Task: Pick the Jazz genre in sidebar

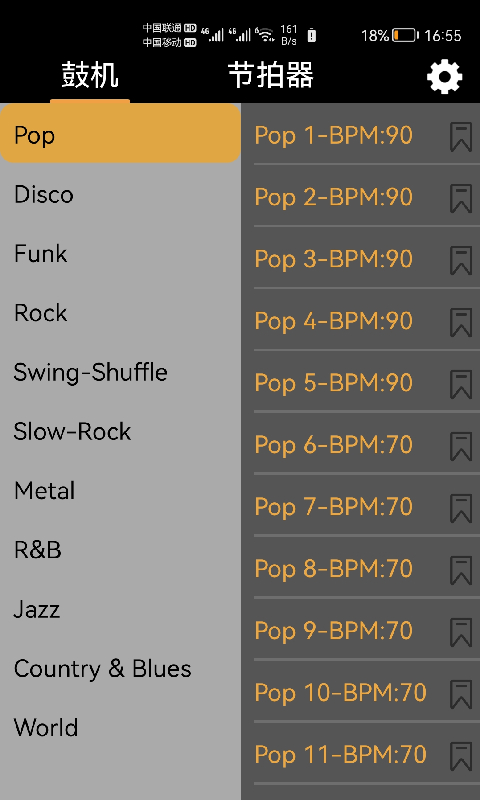Action: (120, 609)
